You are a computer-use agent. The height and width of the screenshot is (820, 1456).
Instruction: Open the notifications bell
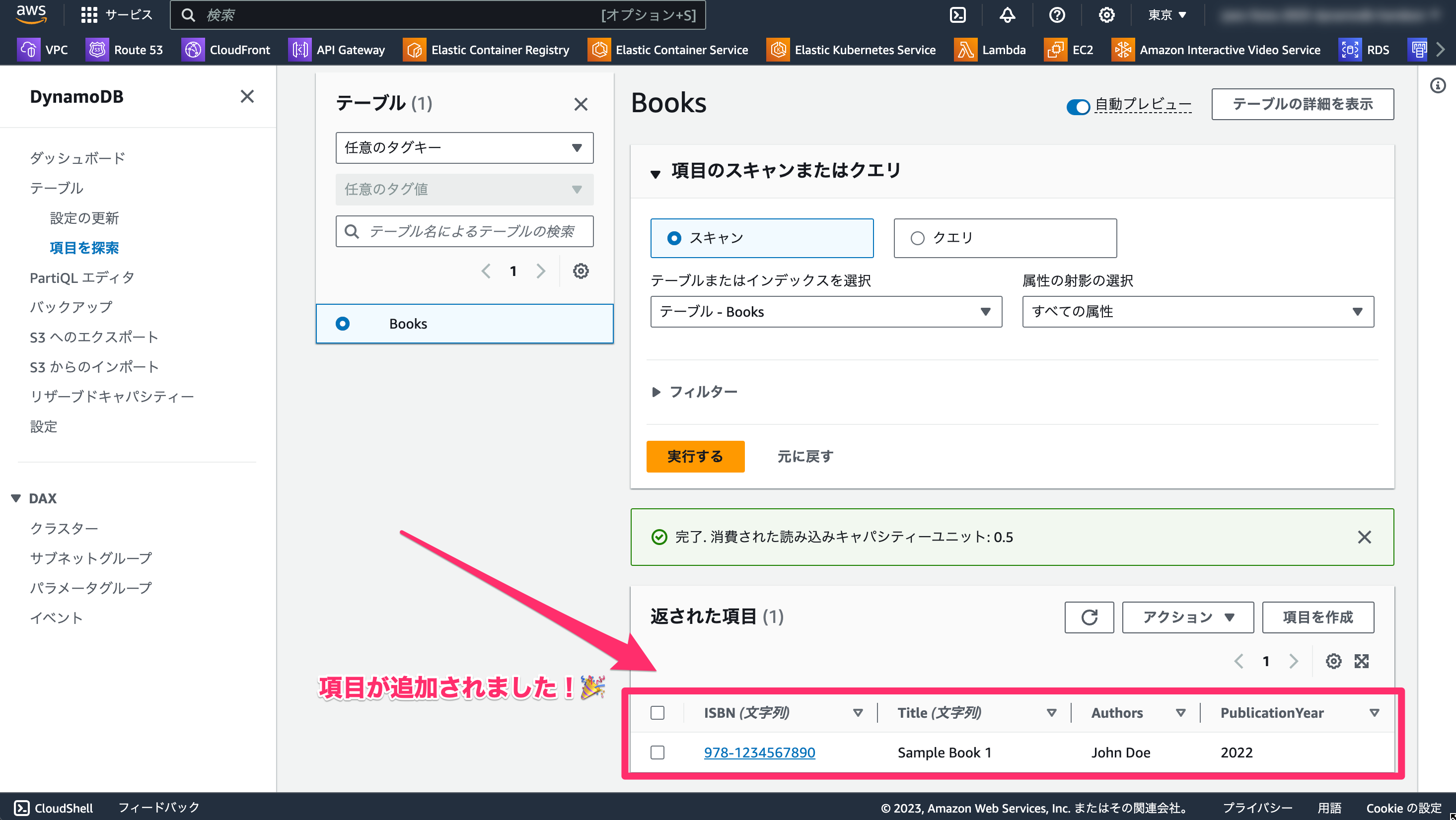(x=1007, y=15)
